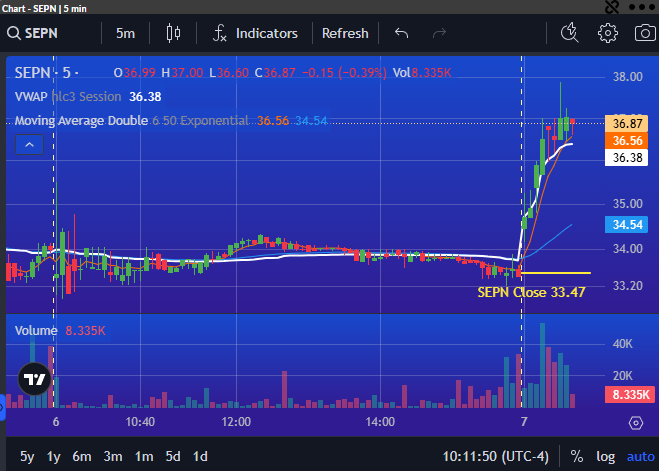Take a chart snapshot with camera
Image resolution: width=659 pixels, height=471 pixels.
click(x=645, y=33)
